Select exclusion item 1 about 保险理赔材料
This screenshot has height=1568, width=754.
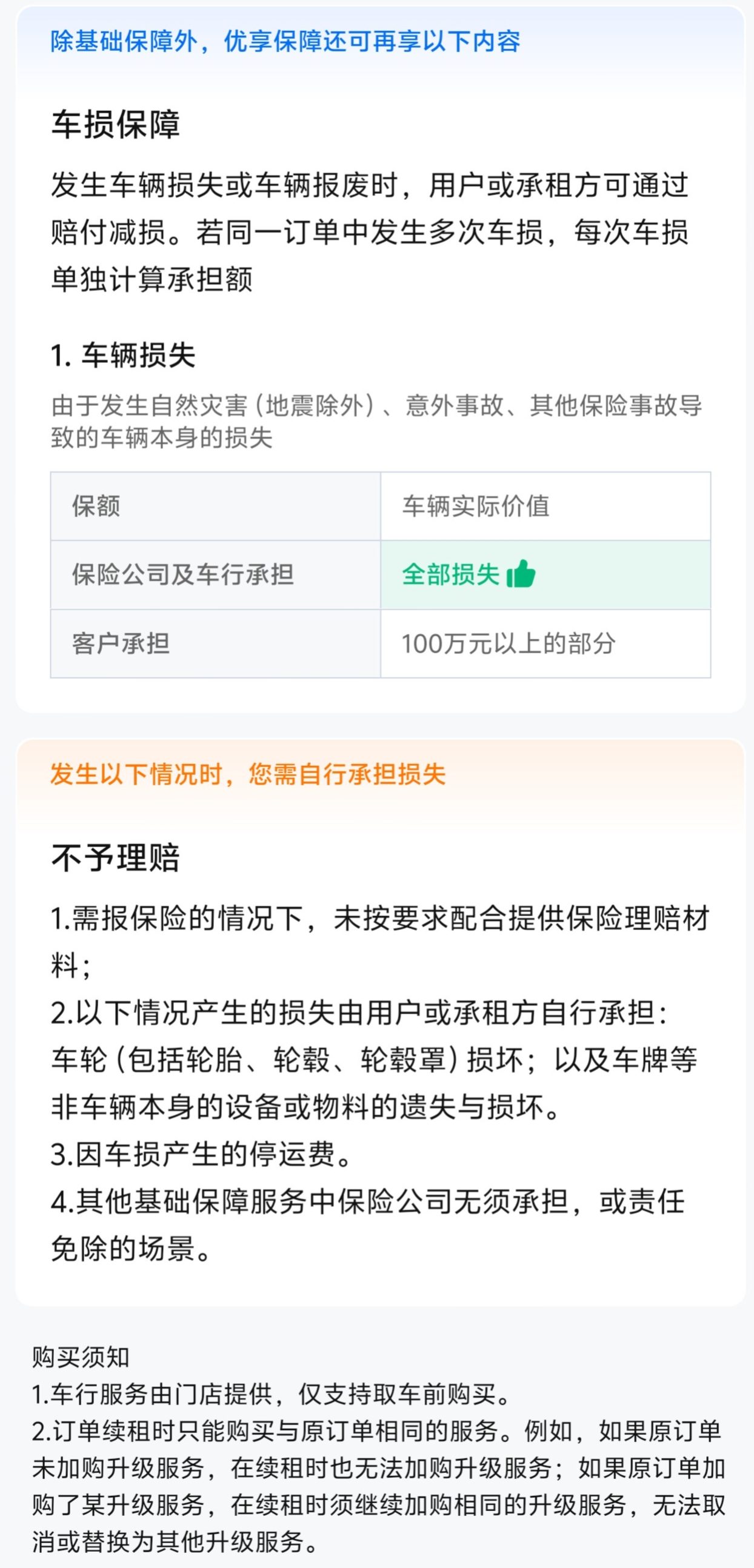pos(379,942)
